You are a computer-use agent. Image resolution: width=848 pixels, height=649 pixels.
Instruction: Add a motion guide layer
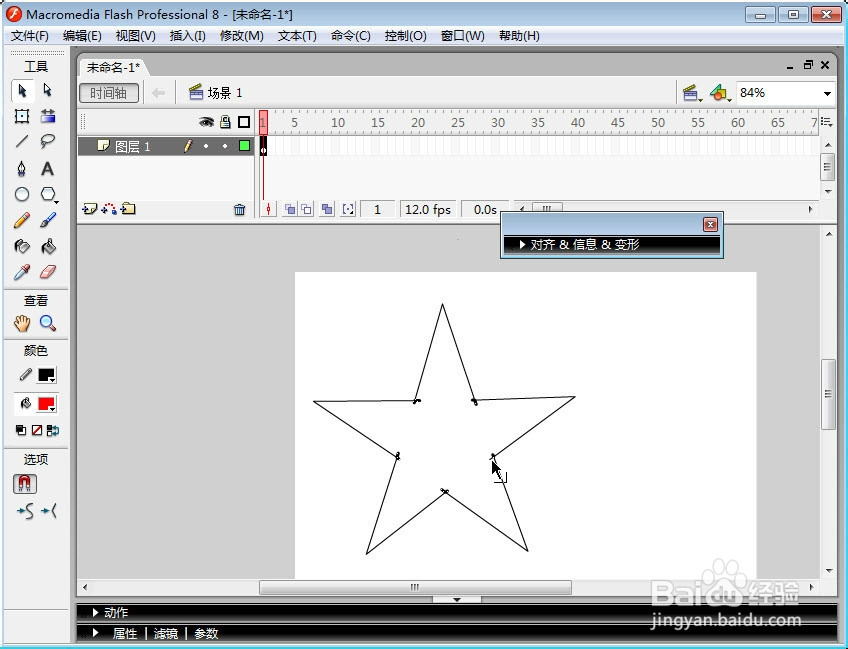tap(109, 209)
